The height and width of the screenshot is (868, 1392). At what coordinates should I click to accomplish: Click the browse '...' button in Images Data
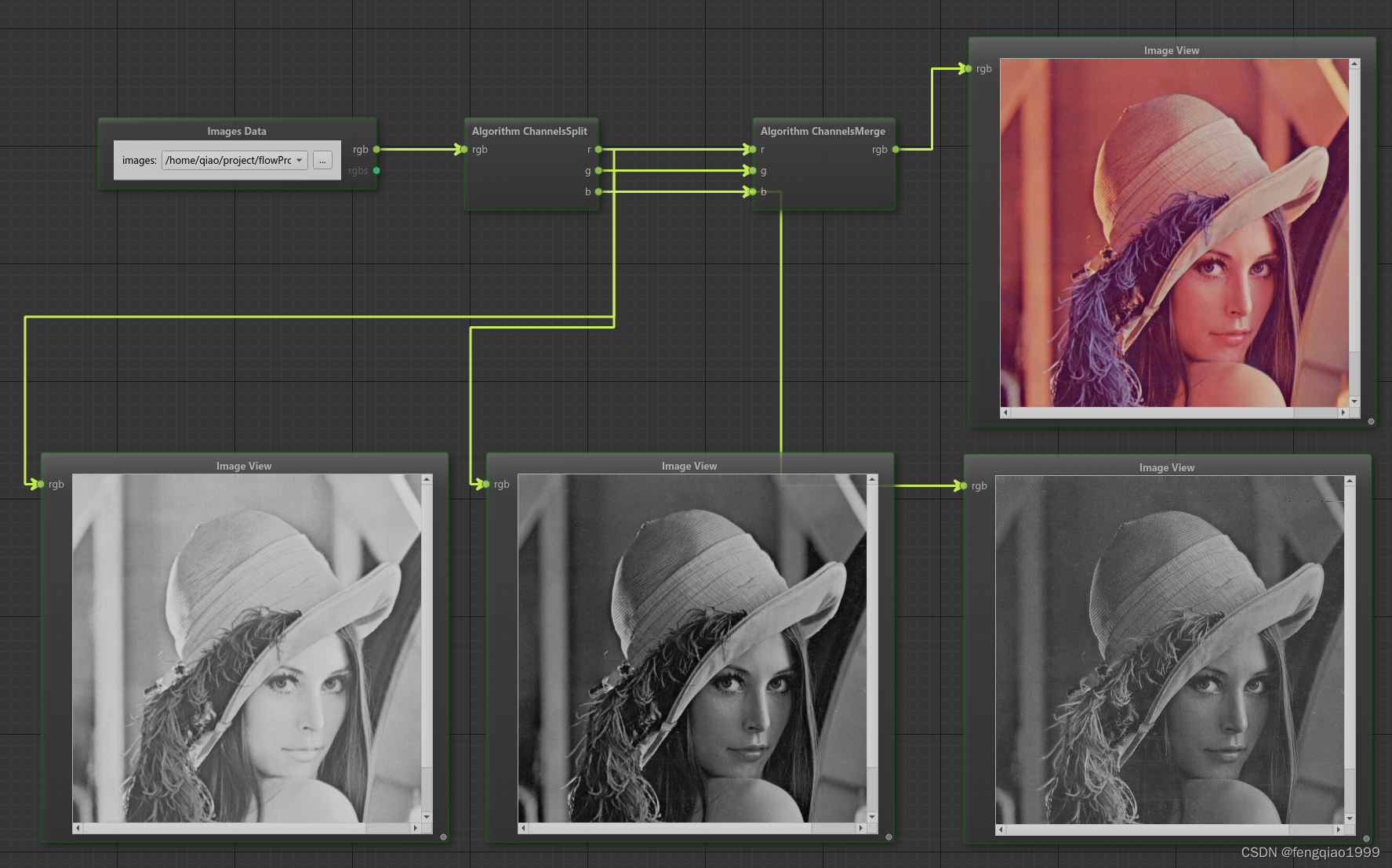[322, 160]
